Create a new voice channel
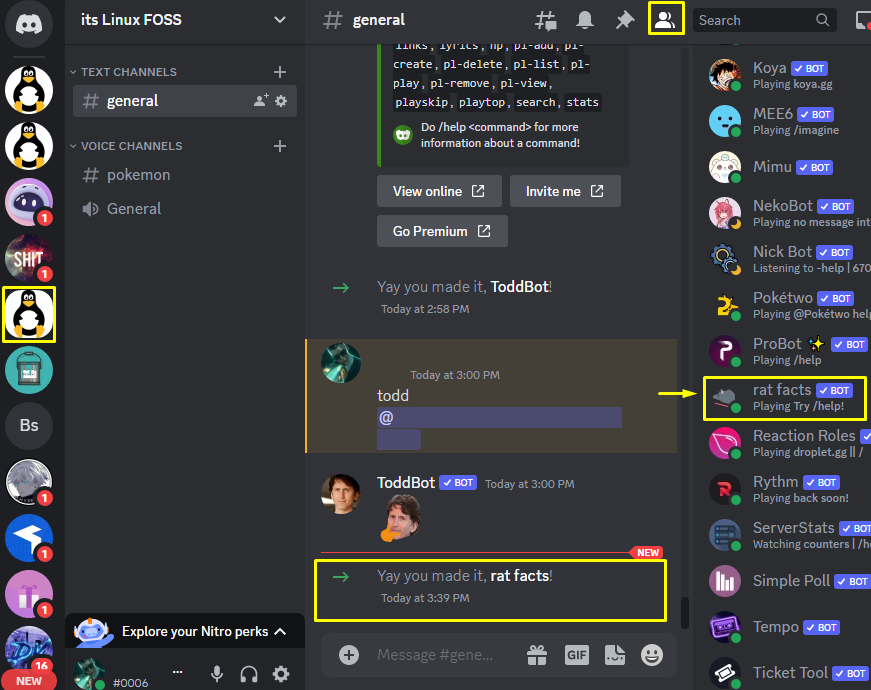The image size is (871, 690). (280, 146)
